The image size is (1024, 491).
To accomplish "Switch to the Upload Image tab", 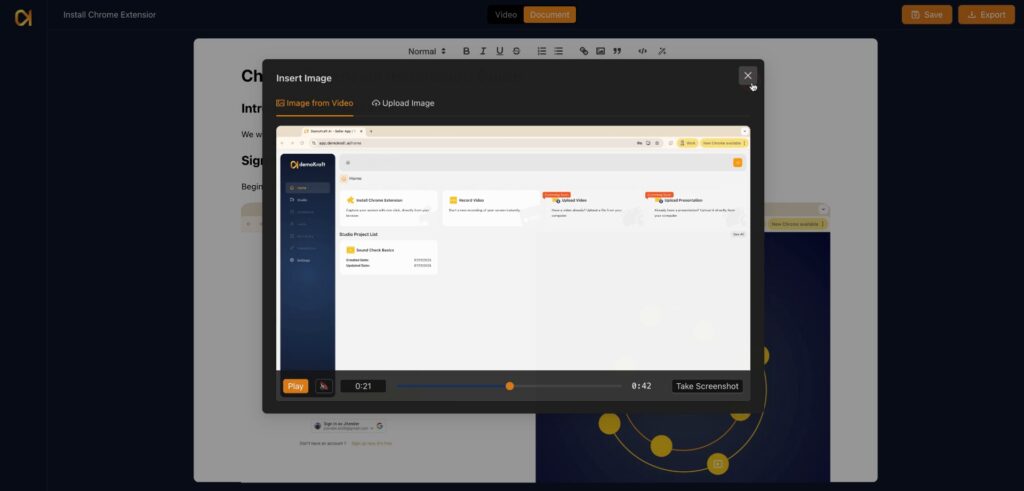I will tap(403, 103).
